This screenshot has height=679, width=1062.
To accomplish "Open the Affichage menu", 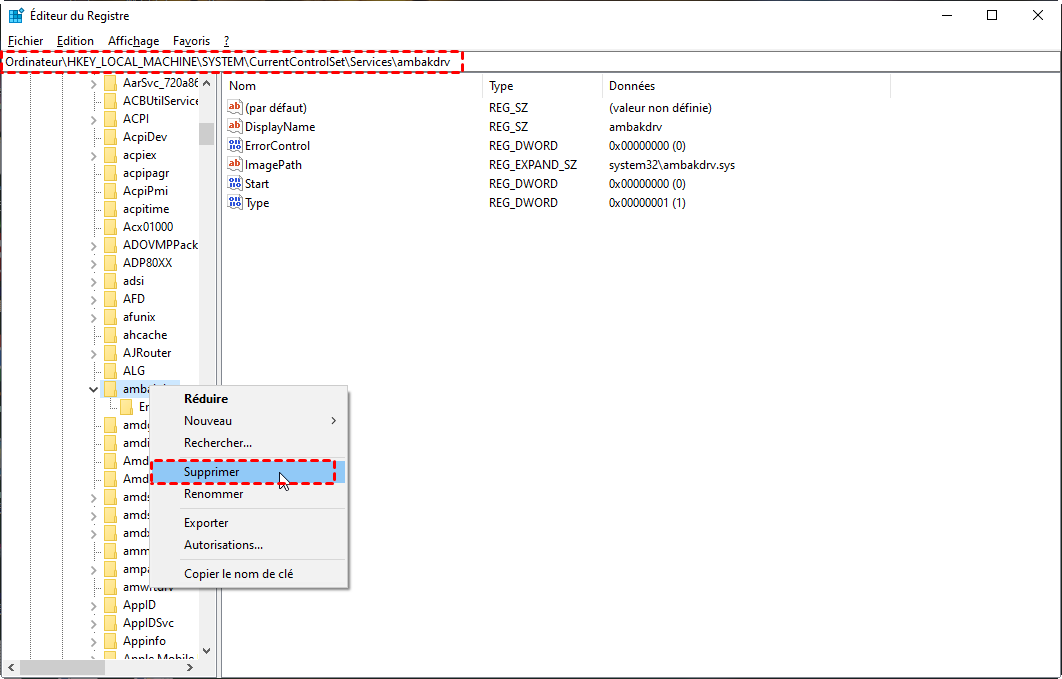I will [x=133, y=41].
